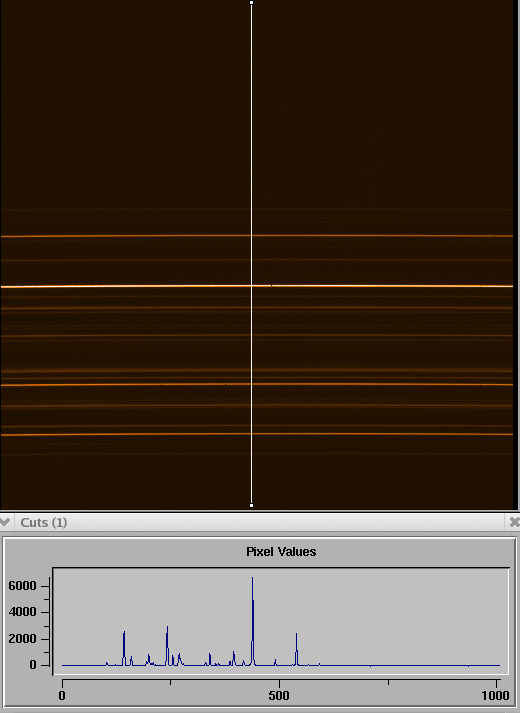Screen dimensions: 520x713
Task: Grab the top endpoint handle of the cut line
Action: coord(252,3)
